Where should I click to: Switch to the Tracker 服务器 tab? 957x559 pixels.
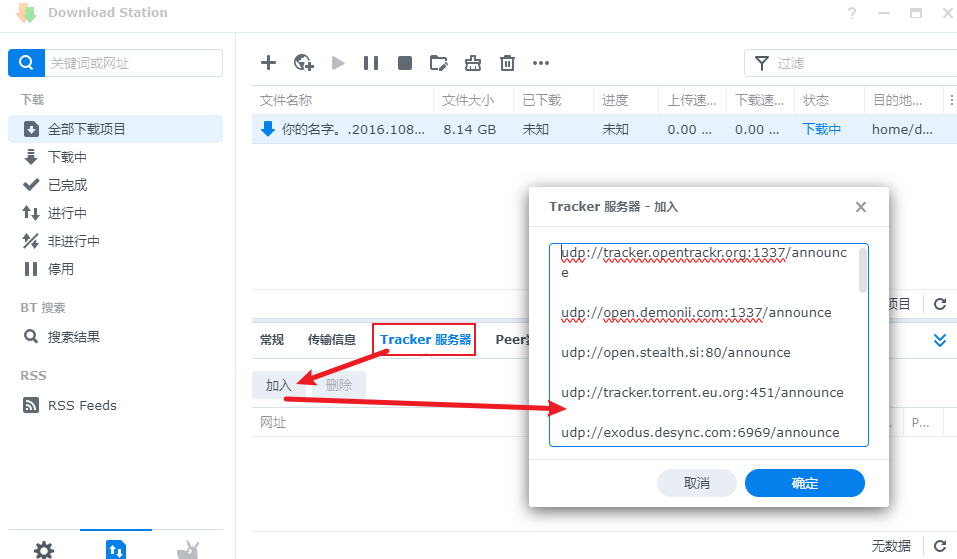425,339
